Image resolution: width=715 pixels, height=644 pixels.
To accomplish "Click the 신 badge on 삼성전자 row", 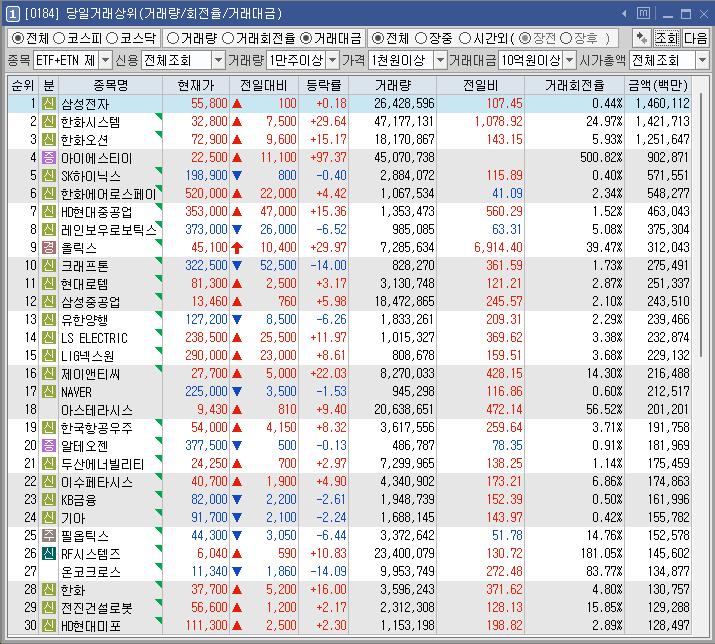I will tap(49, 104).
